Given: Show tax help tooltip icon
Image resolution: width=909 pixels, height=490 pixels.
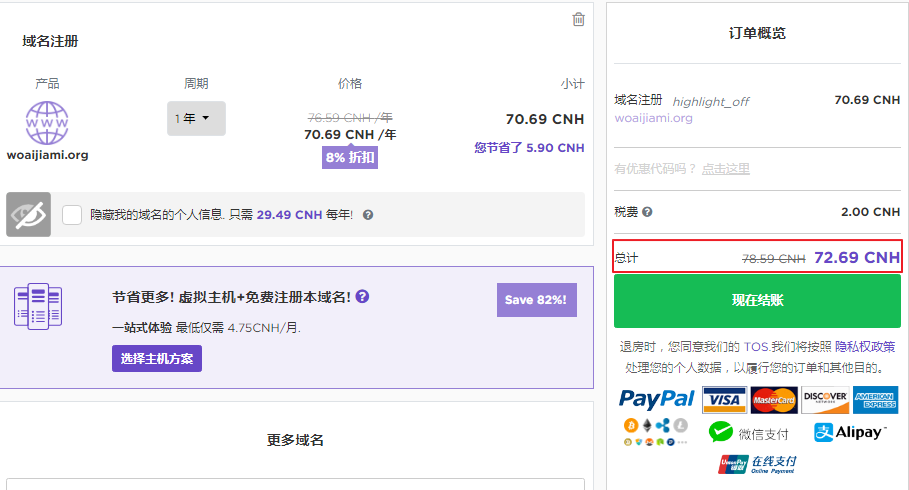Looking at the screenshot, I should [x=647, y=212].
